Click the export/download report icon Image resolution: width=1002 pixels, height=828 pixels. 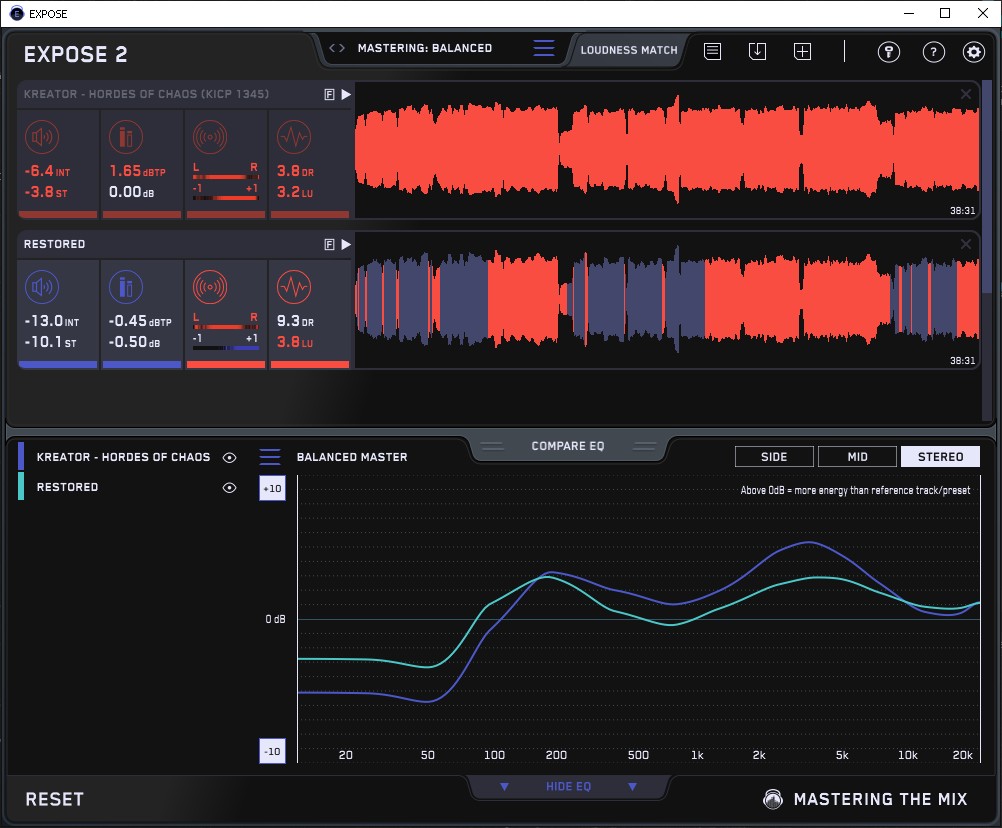click(x=757, y=52)
